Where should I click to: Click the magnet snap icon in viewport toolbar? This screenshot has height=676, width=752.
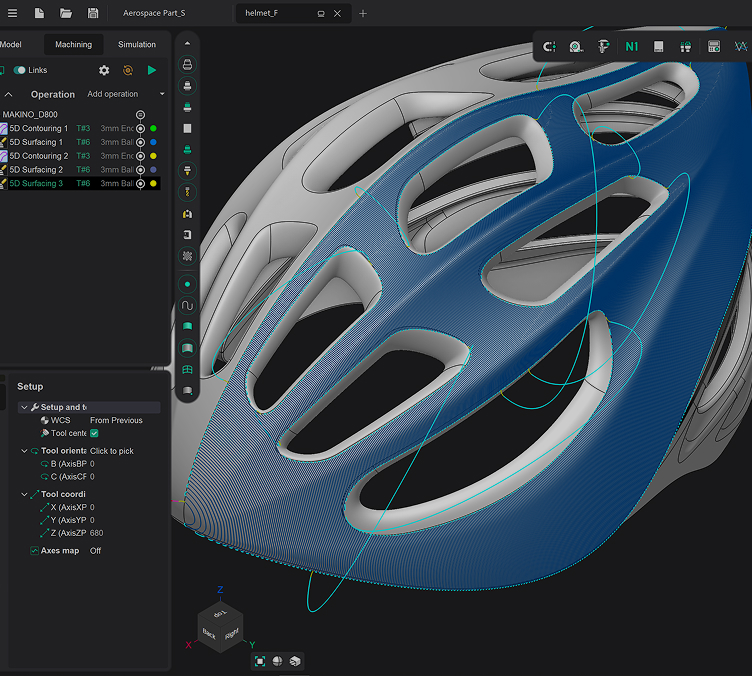click(549, 47)
